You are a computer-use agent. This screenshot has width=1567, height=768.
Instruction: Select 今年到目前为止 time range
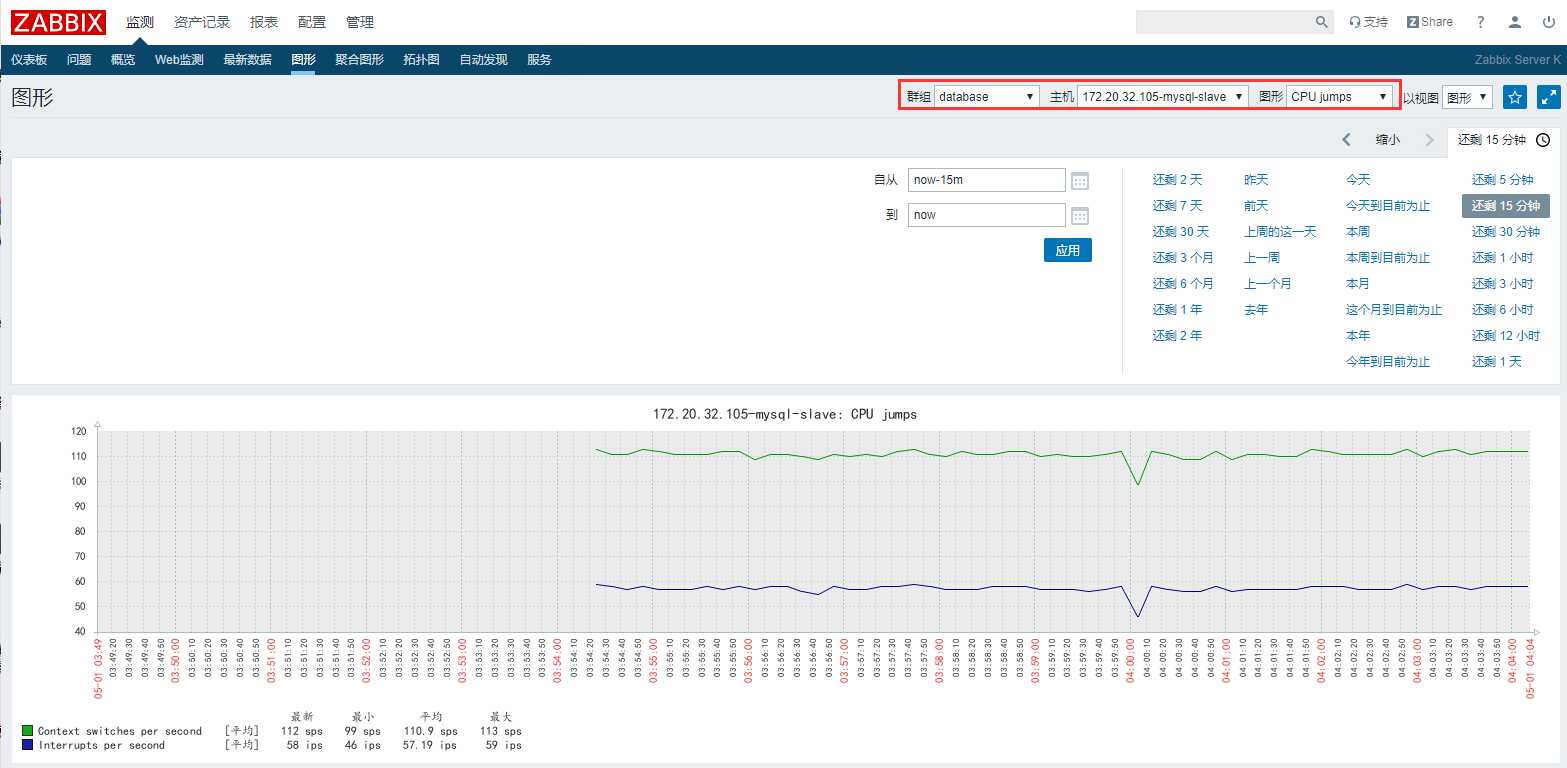(1388, 362)
